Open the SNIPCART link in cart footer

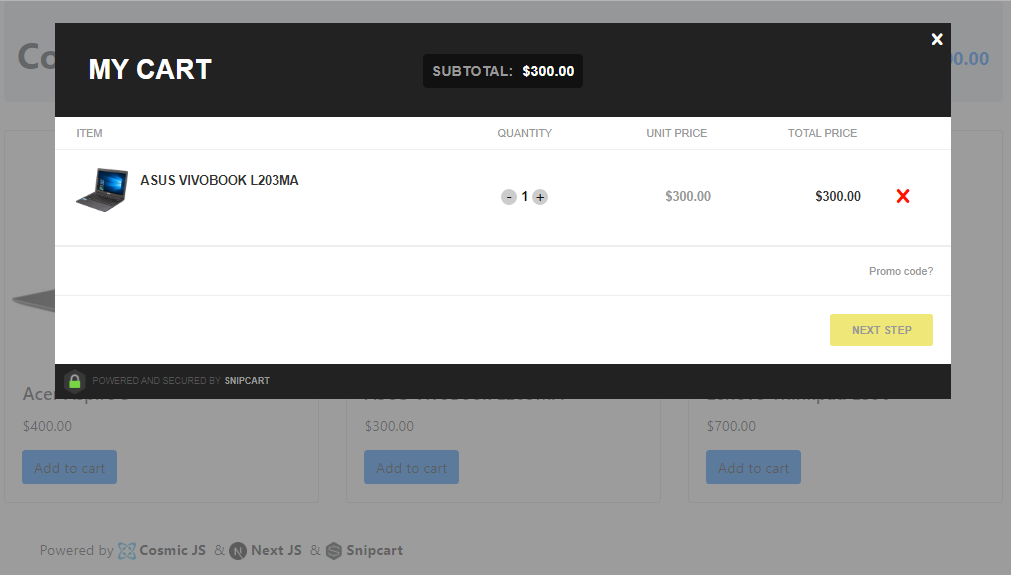tap(247, 381)
